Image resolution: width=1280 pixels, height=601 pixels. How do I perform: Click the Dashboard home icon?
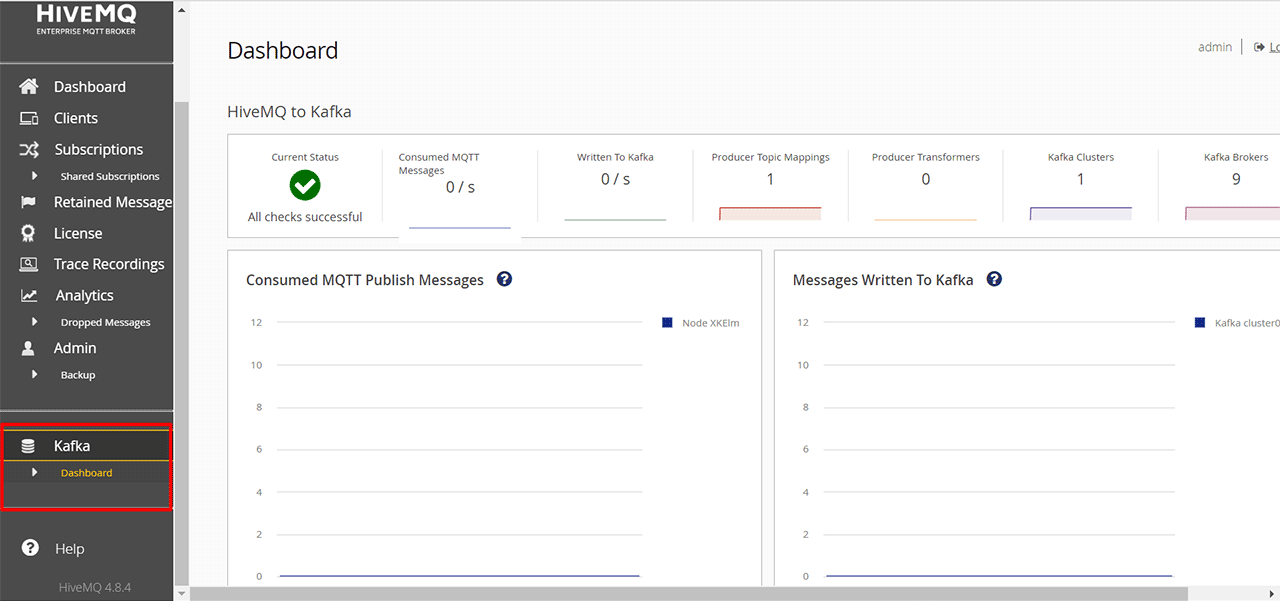pos(30,87)
